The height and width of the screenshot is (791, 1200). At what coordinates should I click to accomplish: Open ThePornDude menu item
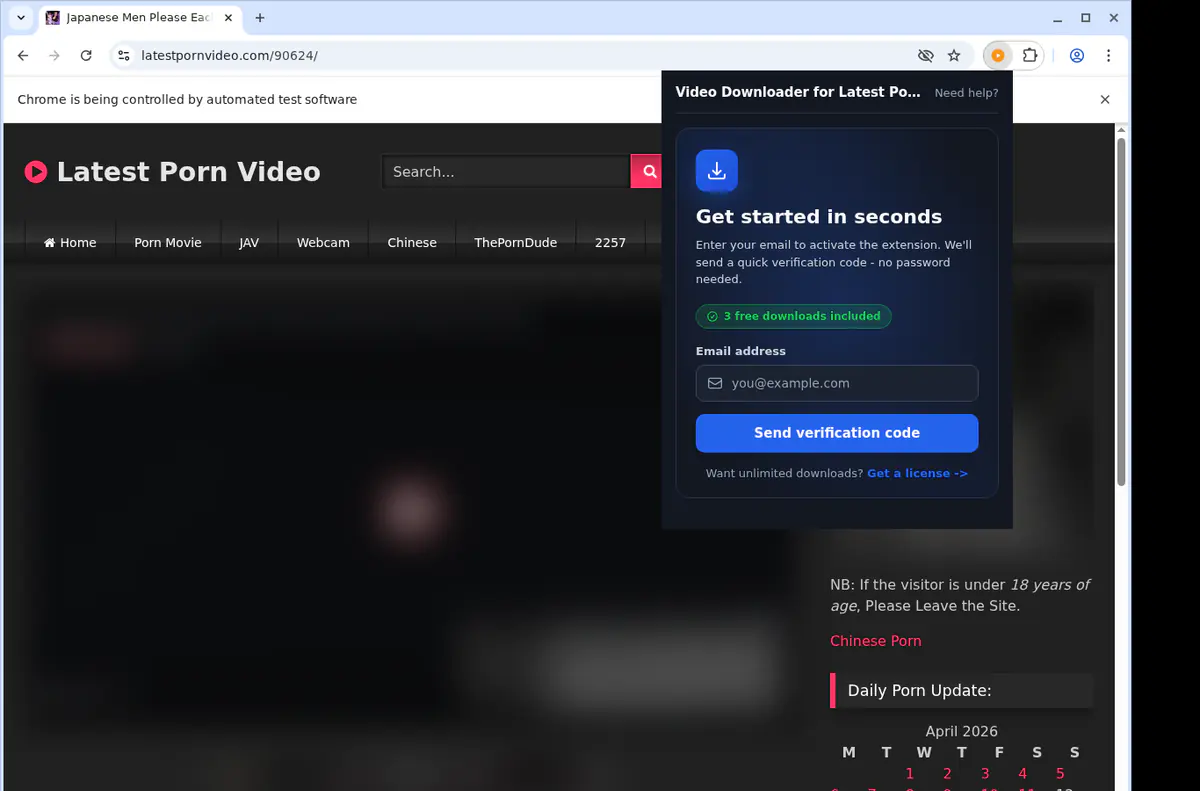(x=516, y=243)
